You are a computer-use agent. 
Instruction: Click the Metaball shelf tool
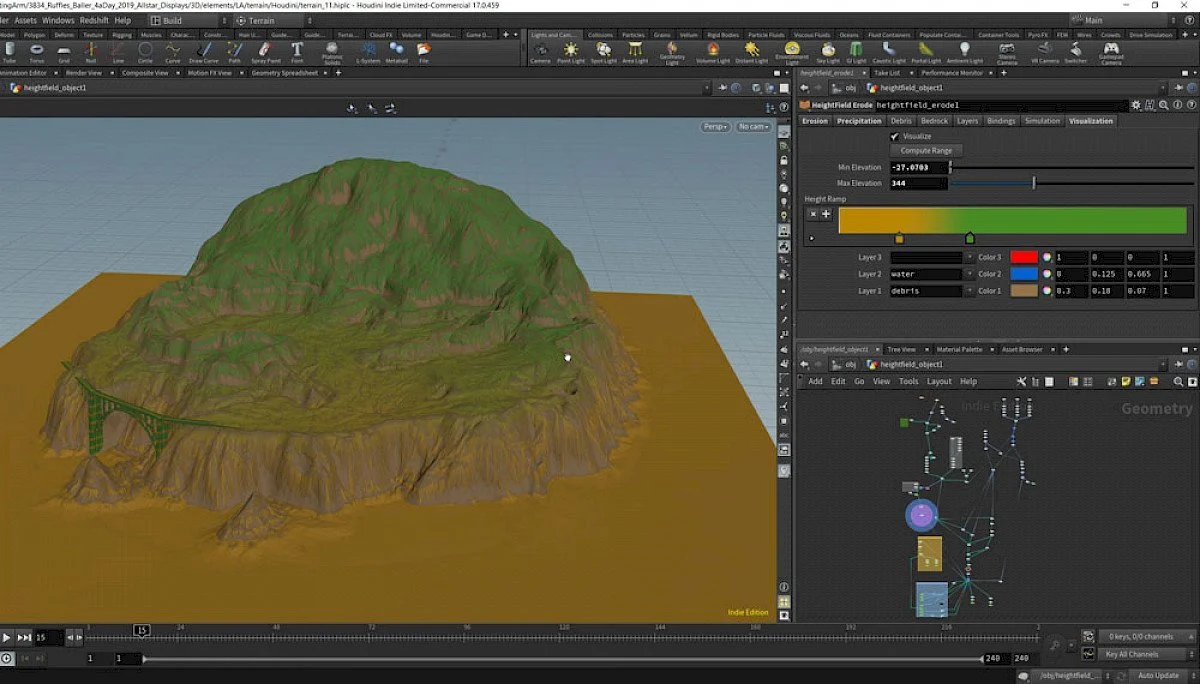(397, 51)
